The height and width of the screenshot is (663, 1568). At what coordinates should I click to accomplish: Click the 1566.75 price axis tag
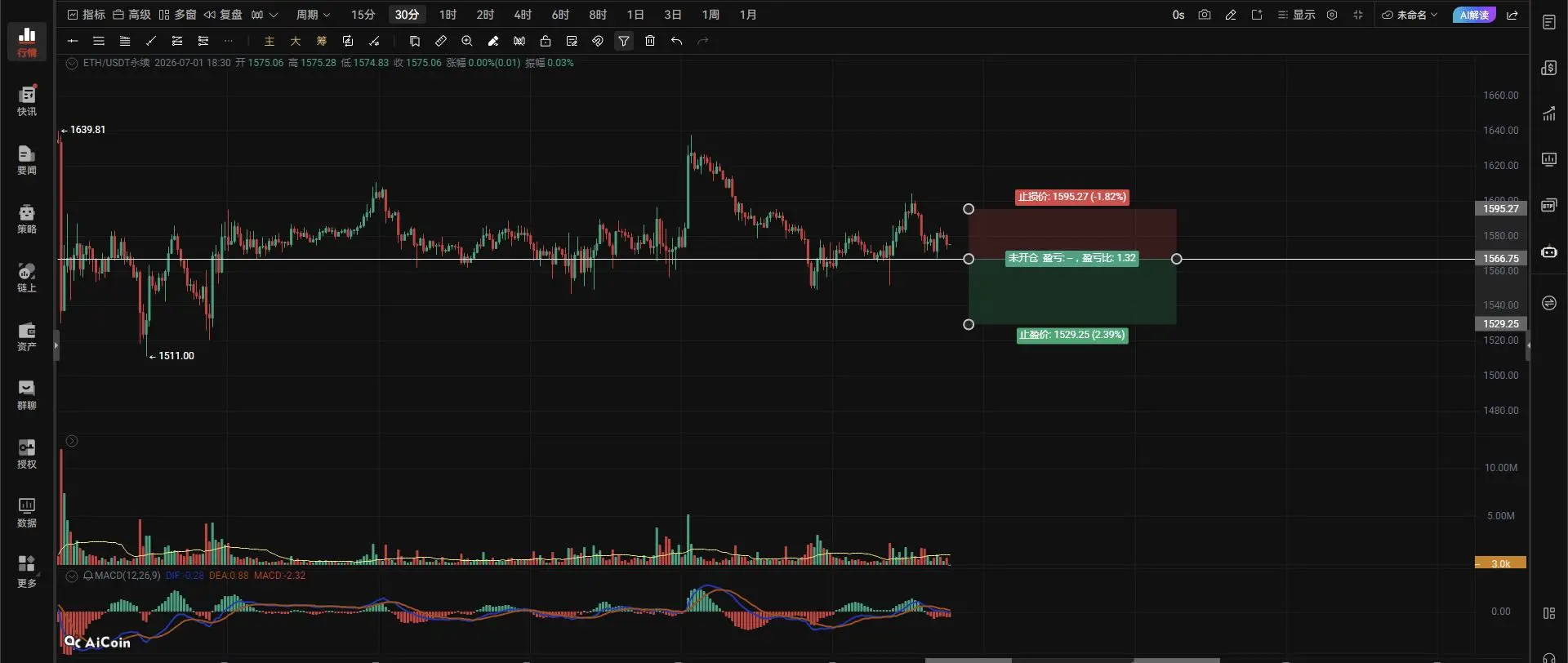(x=1501, y=259)
